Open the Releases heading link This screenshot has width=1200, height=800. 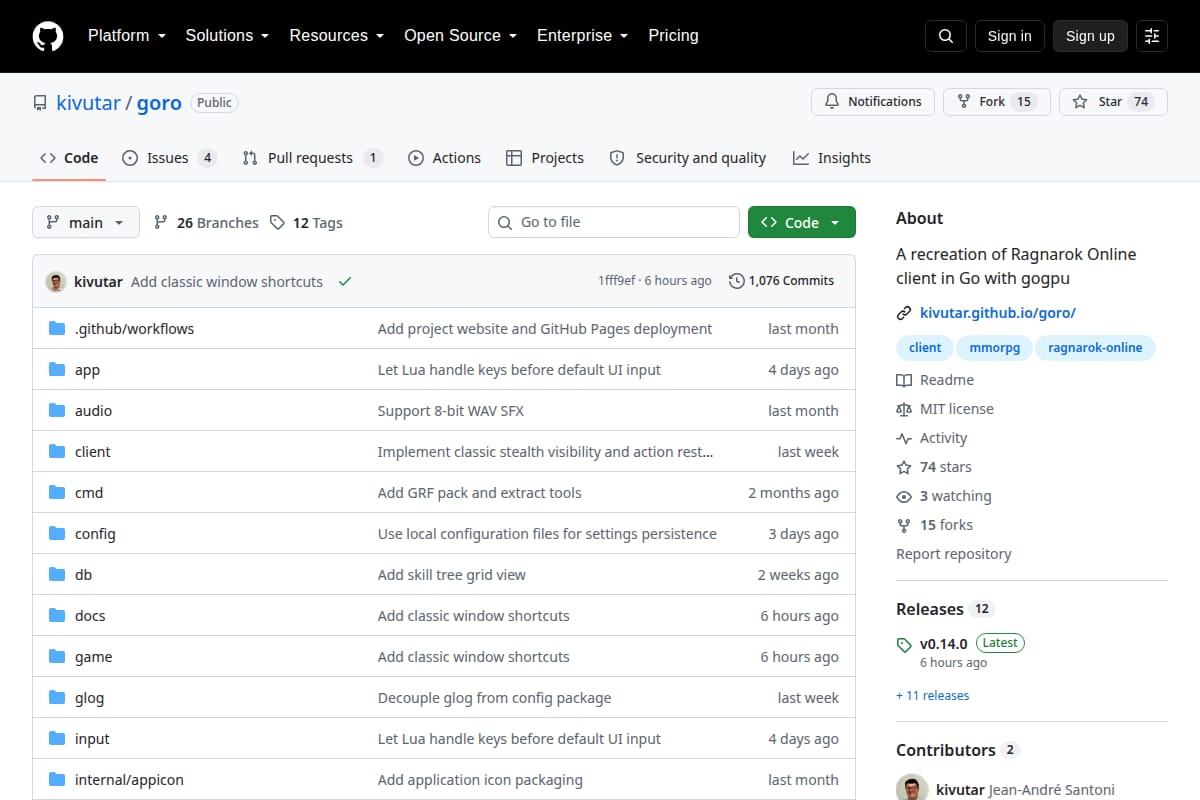pos(944,609)
